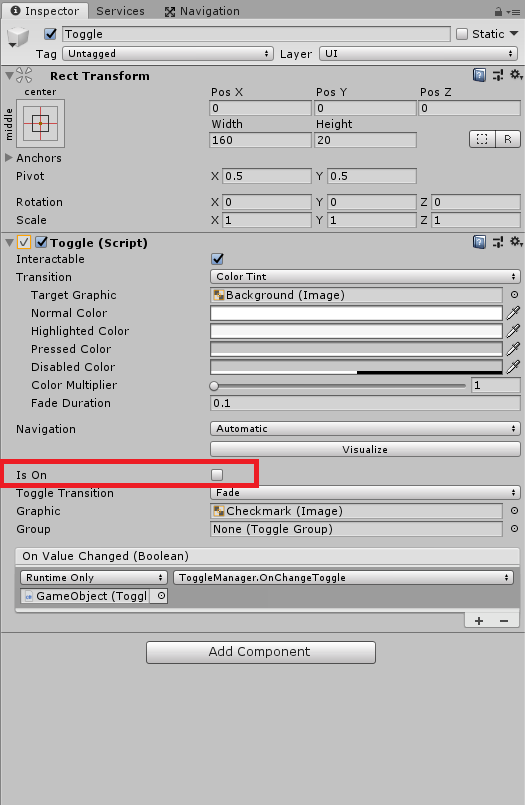Viewport: 525px width, 805px height.
Task: Open Toggle Script help reference icon
Action: pyautogui.click(x=479, y=242)
